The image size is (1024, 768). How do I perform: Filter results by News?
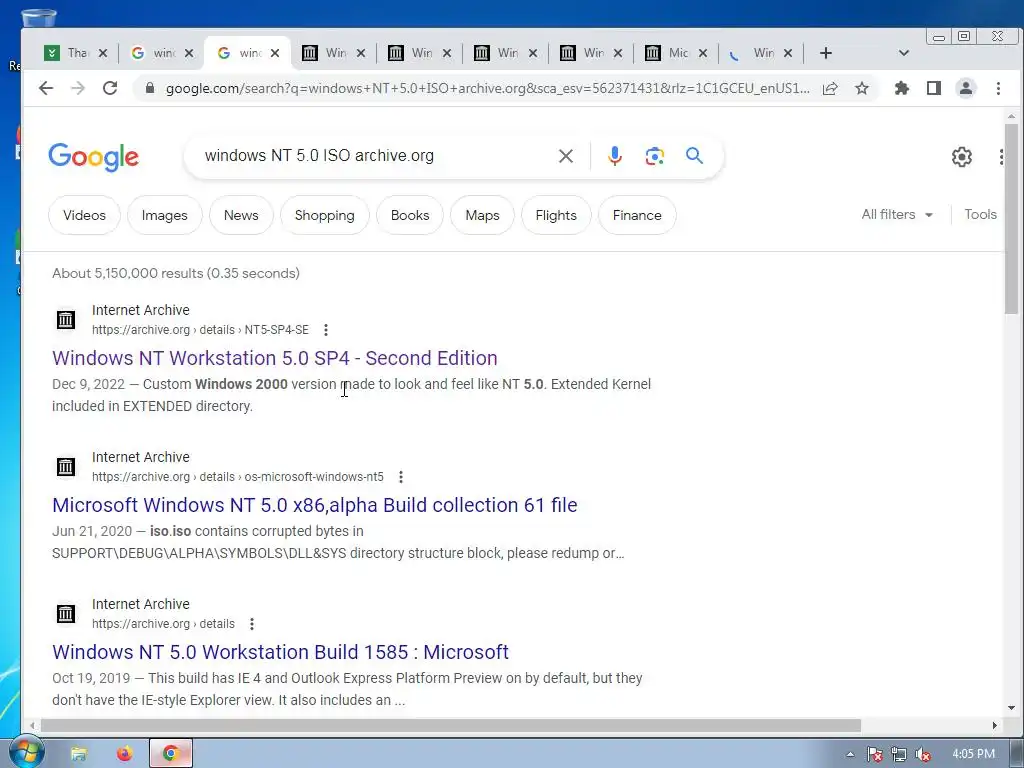coord(241,215)
